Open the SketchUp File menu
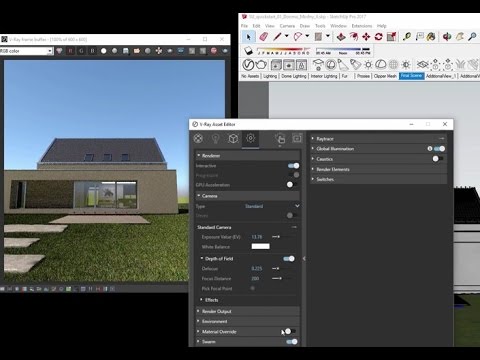Viewport: 480px width, 360px height. [244, 26]
